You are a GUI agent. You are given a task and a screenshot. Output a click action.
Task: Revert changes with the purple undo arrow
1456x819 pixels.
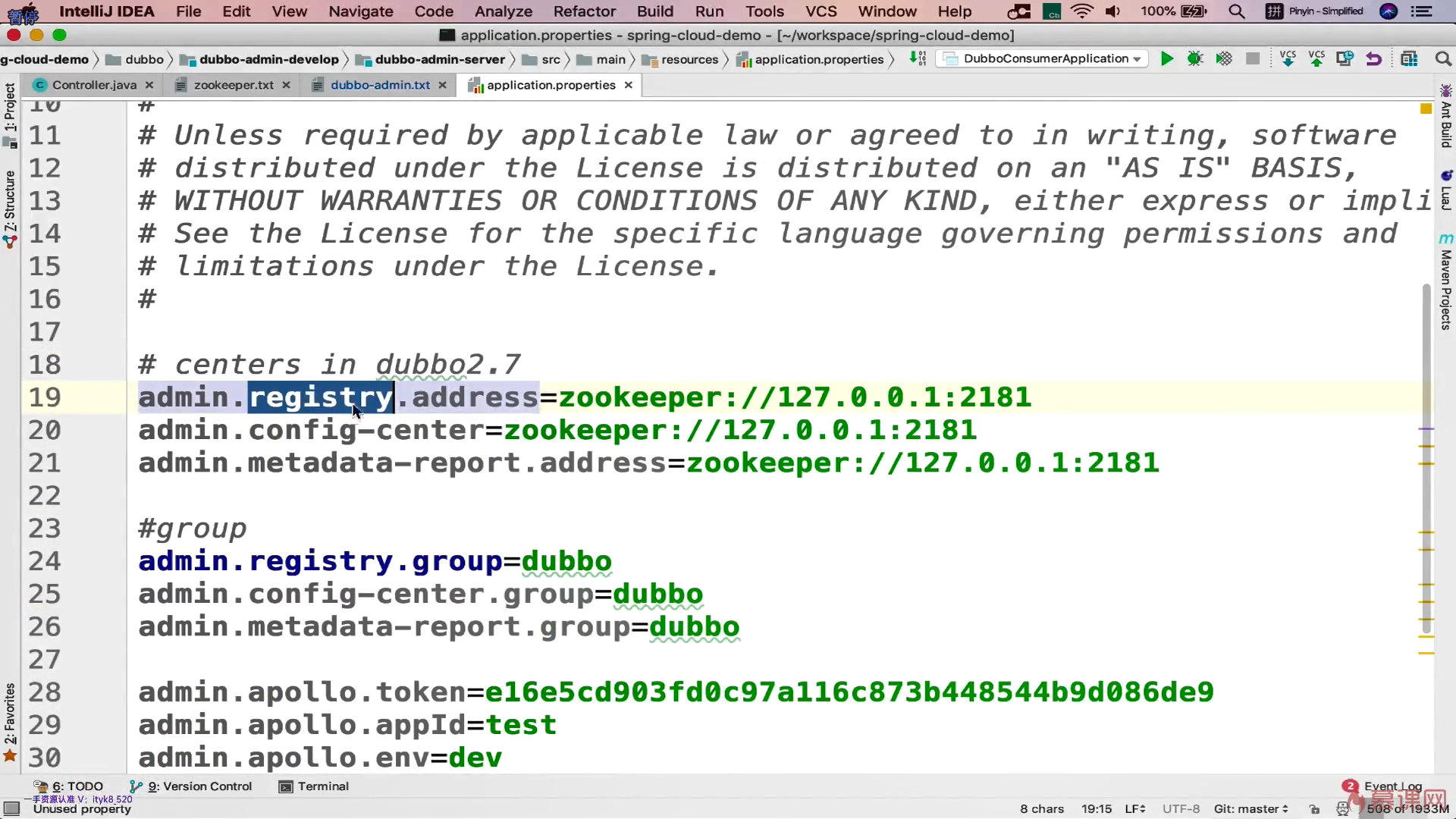tap(1373, 59)
